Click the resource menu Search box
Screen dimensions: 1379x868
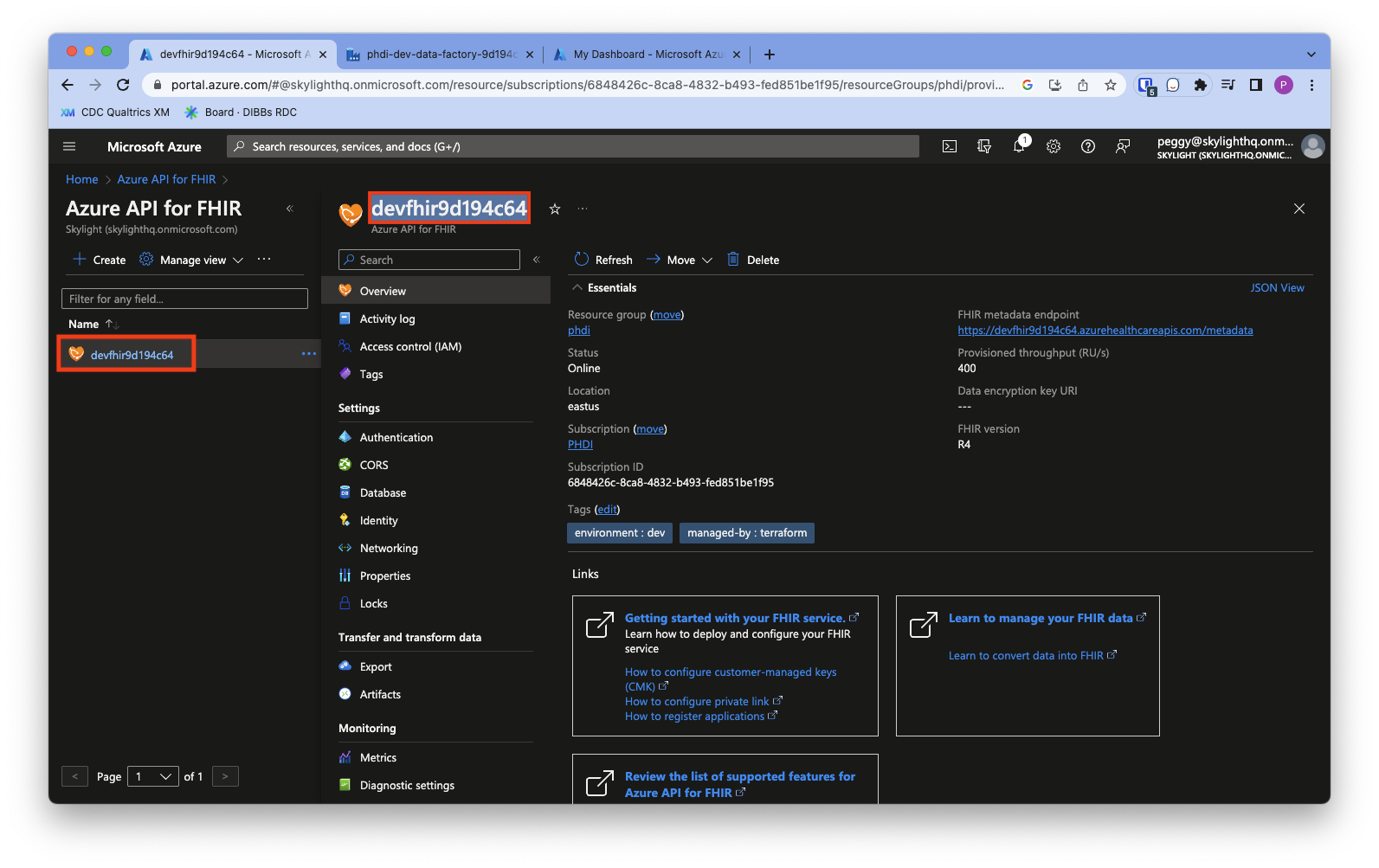point(429,260)
